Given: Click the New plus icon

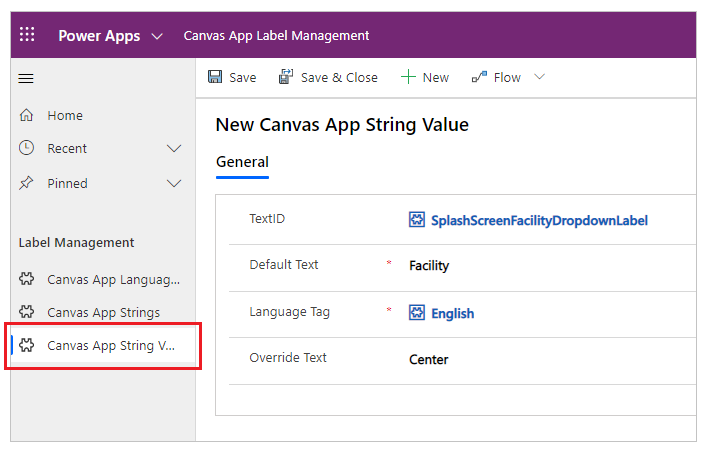Looking at the screenshot, I should (x=408, y=77).
